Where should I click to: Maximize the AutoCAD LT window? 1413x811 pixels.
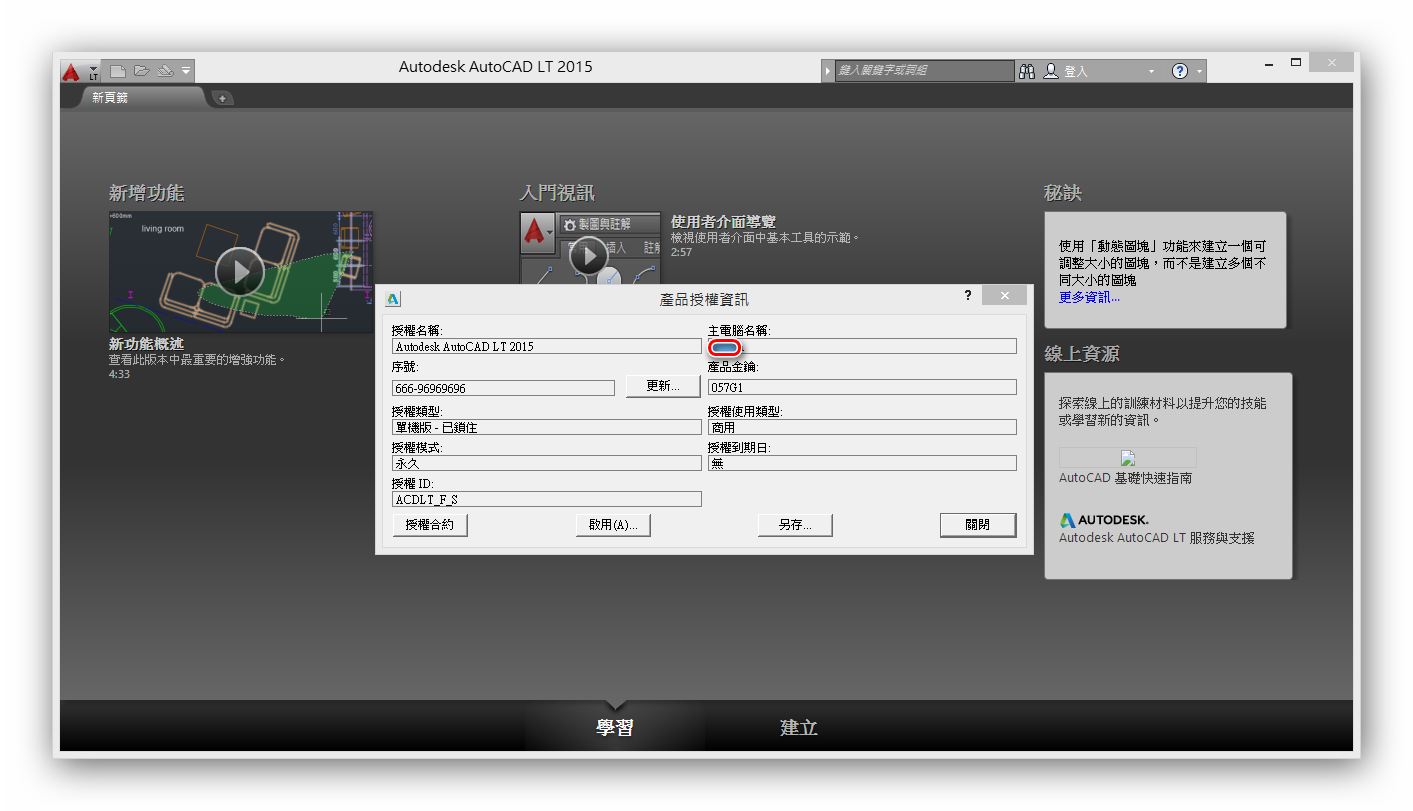[1296, 63]
